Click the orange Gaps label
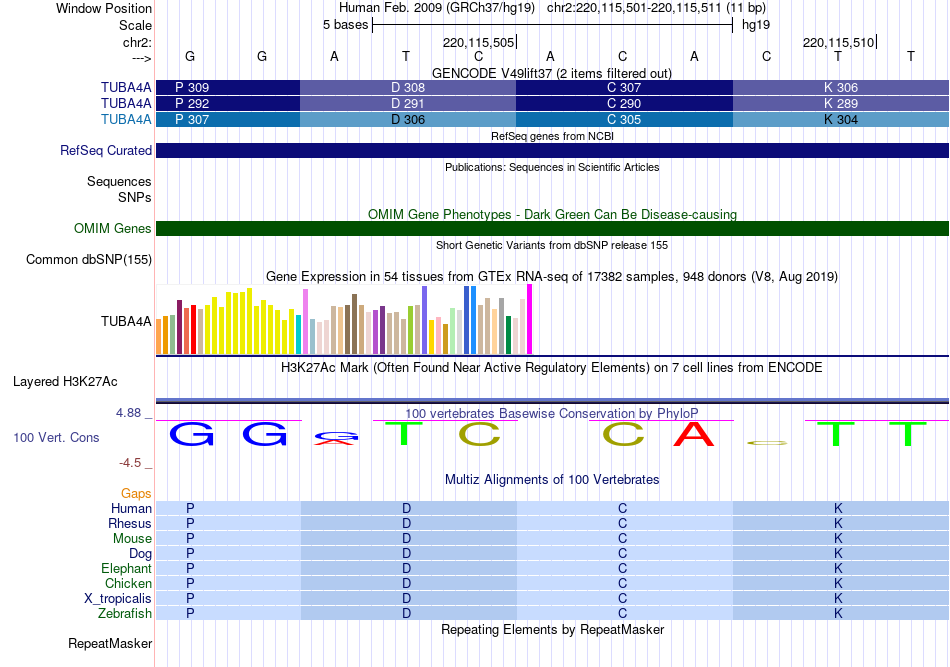The image size is (950, 667). tap(136, 493)
